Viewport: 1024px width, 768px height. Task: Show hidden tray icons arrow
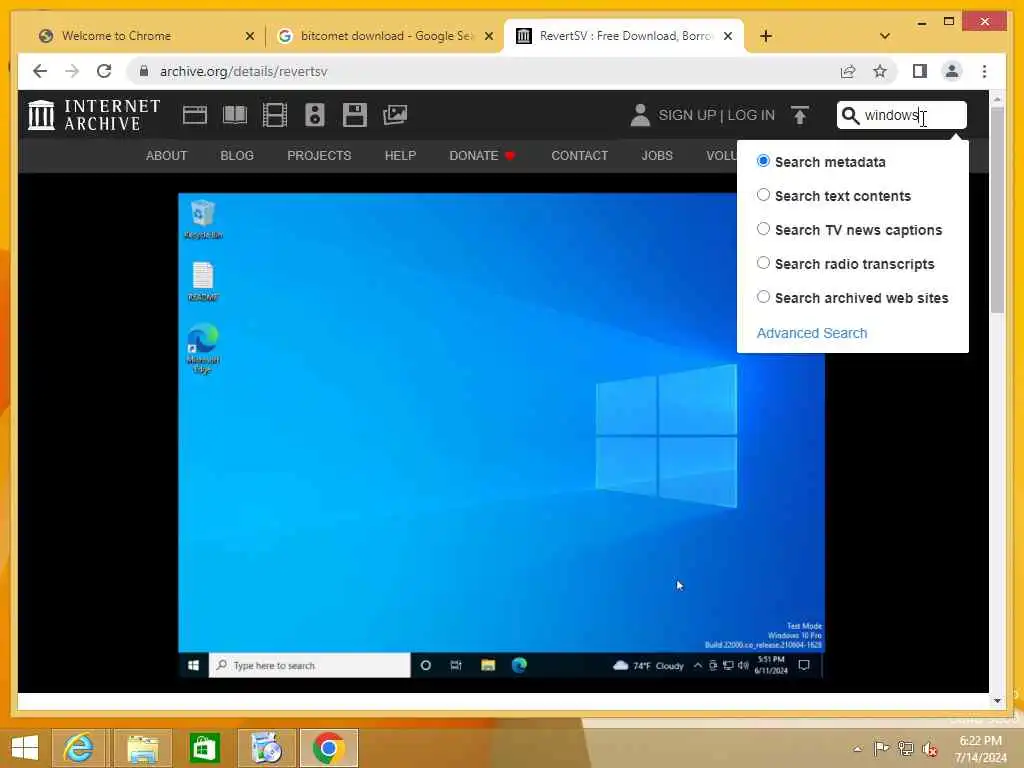(x=857, y=749)
